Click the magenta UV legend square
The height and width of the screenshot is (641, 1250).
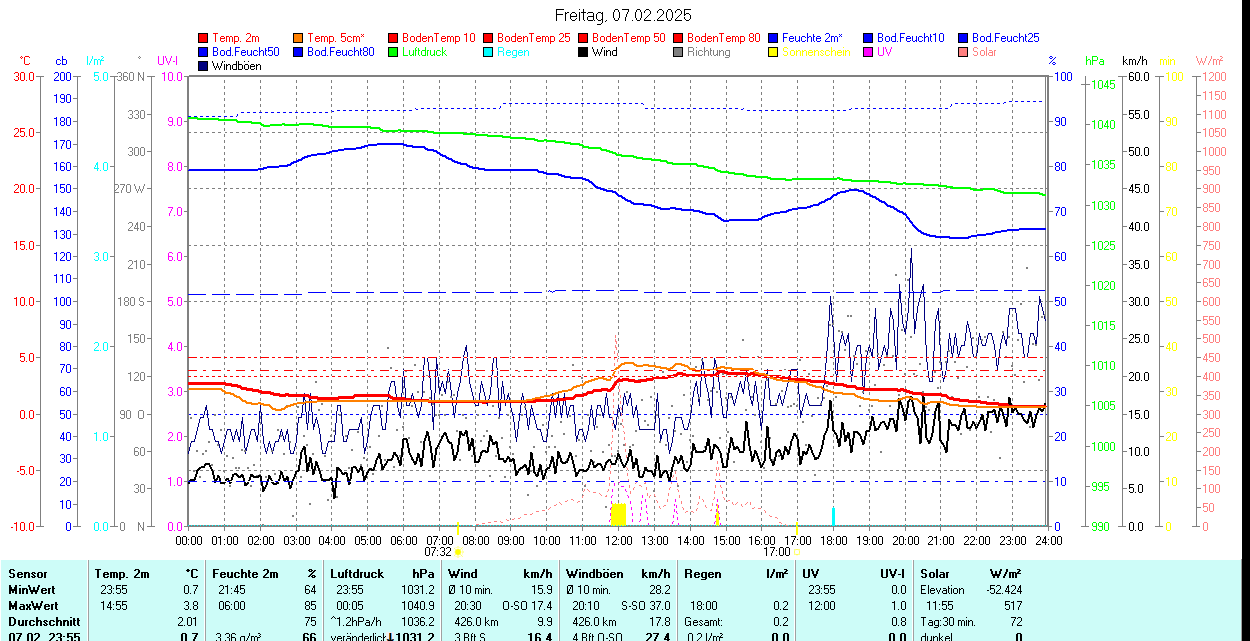pos(869,52)
